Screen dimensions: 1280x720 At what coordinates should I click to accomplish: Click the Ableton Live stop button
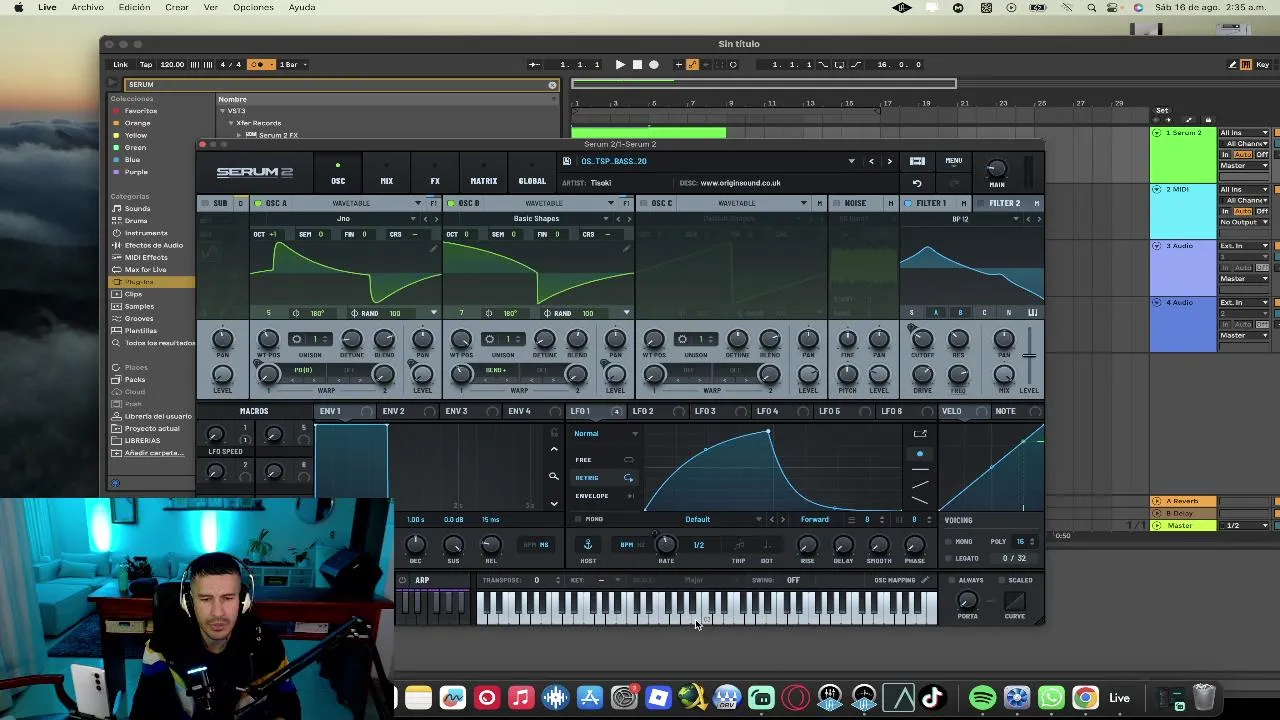(x=637, y=64)
